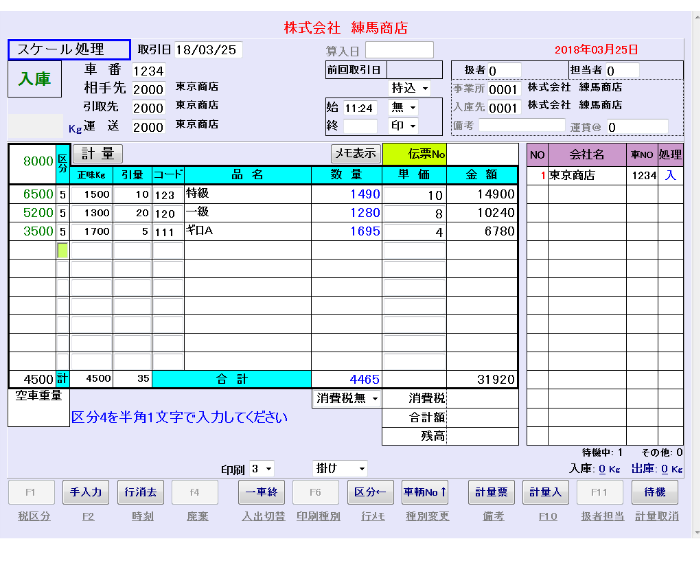Click the 引取先 code field 2000
Viewport: 700px width, 580px height.
[149, 108]
